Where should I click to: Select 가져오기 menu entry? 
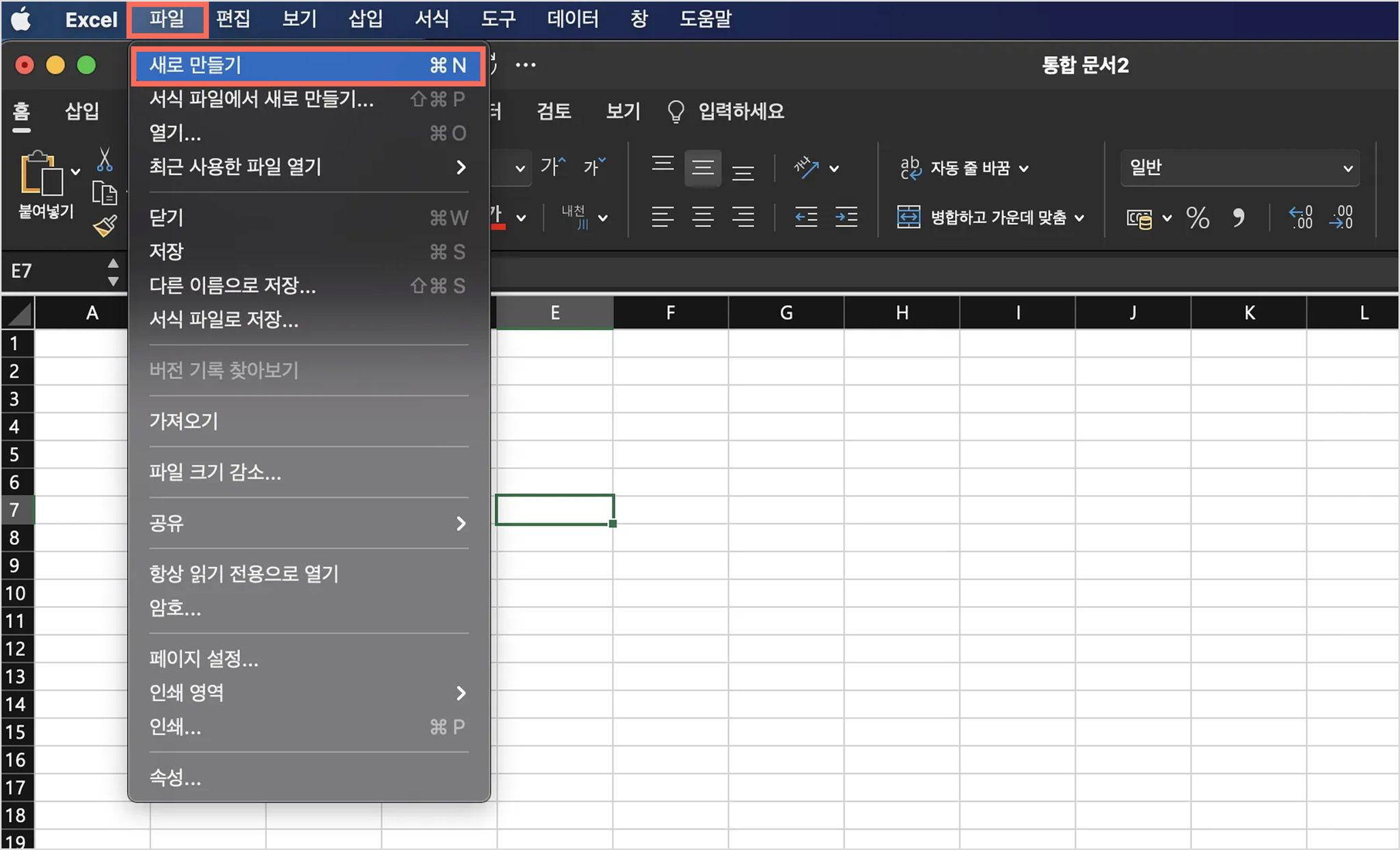308,421
